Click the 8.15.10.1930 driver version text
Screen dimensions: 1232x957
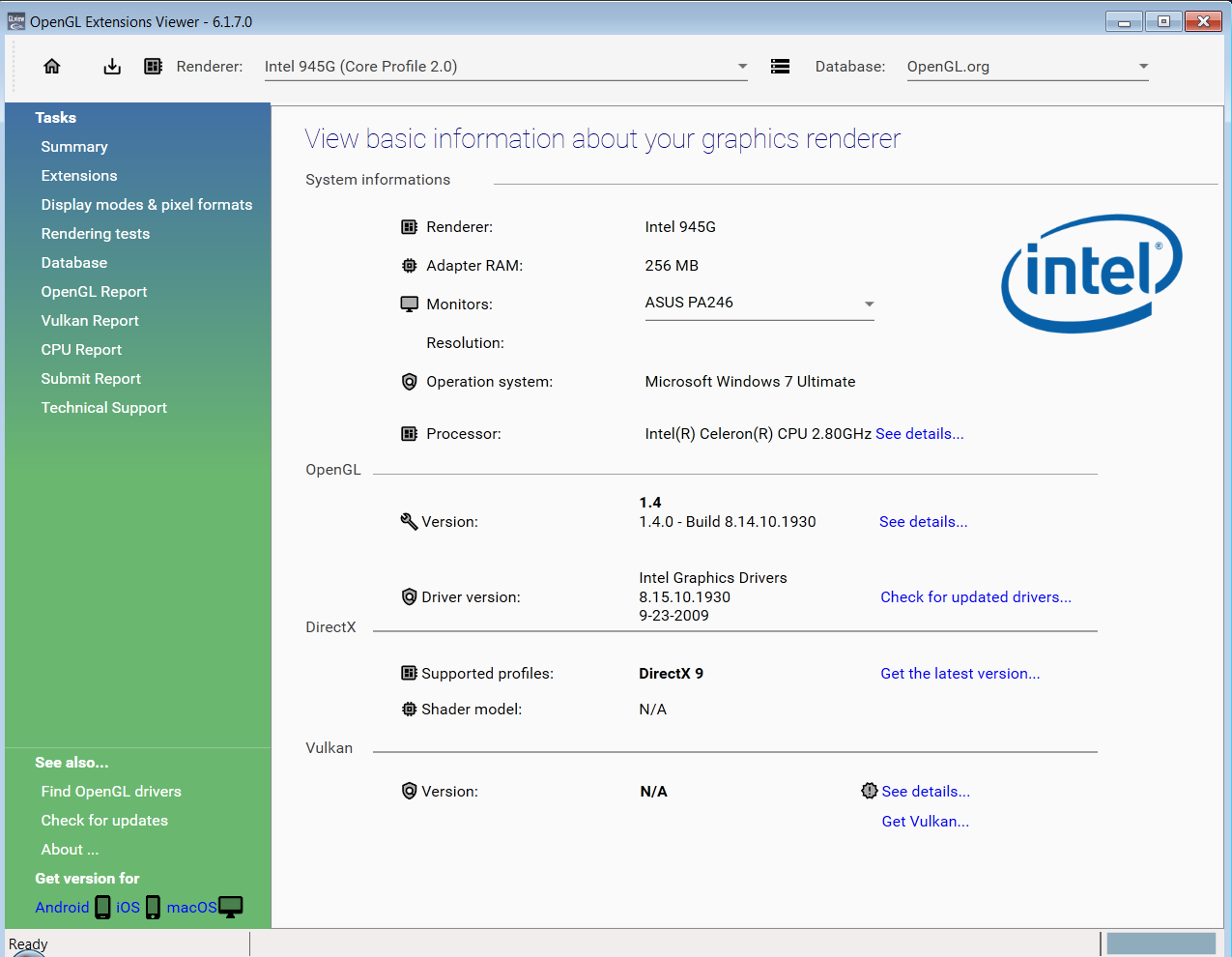(684, 597)
